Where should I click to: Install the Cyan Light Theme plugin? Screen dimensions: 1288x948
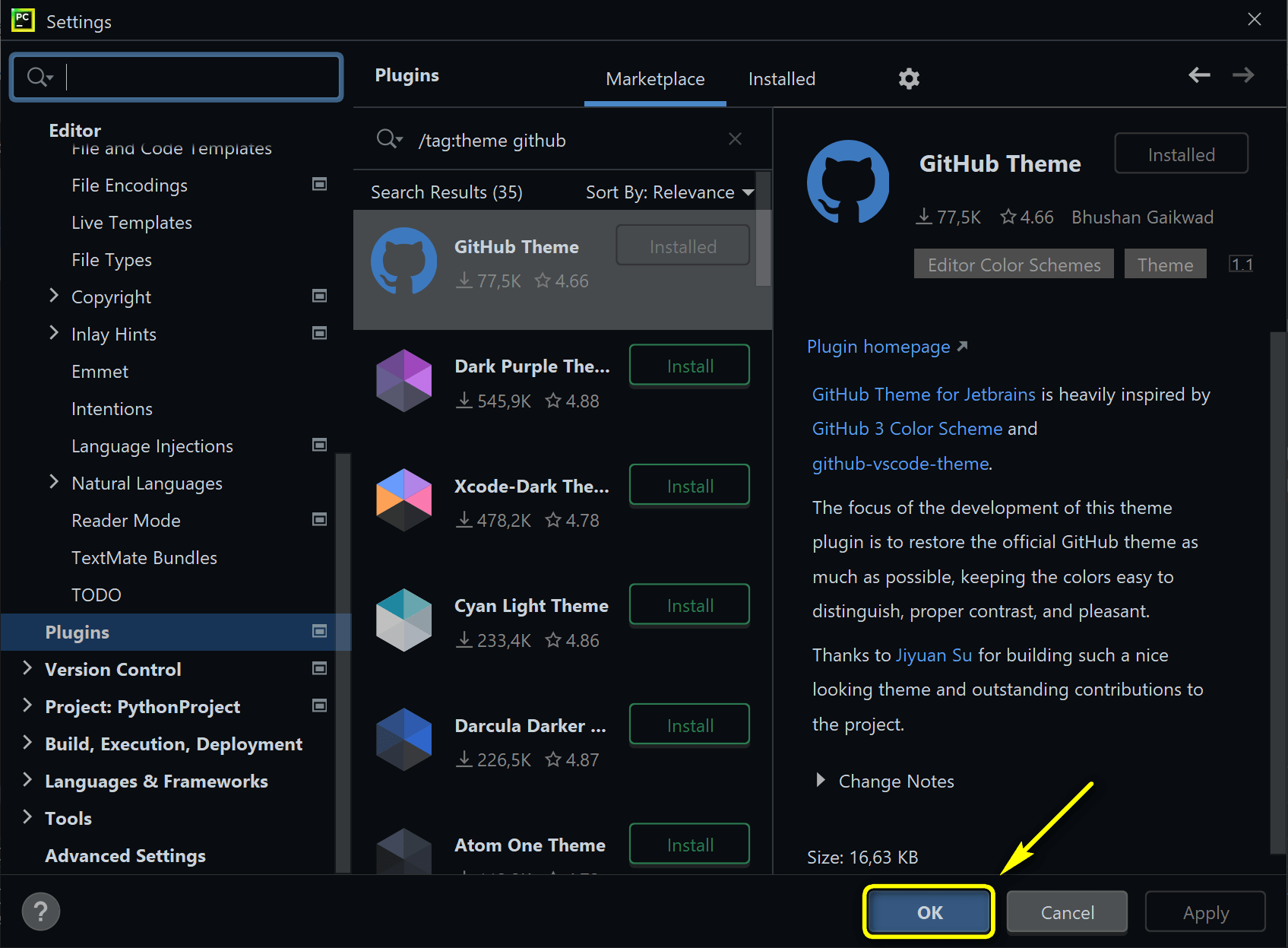coord(689,605)
